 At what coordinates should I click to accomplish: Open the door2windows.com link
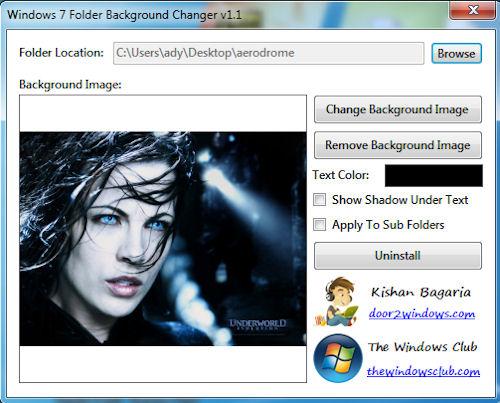(x=422, y=313)
